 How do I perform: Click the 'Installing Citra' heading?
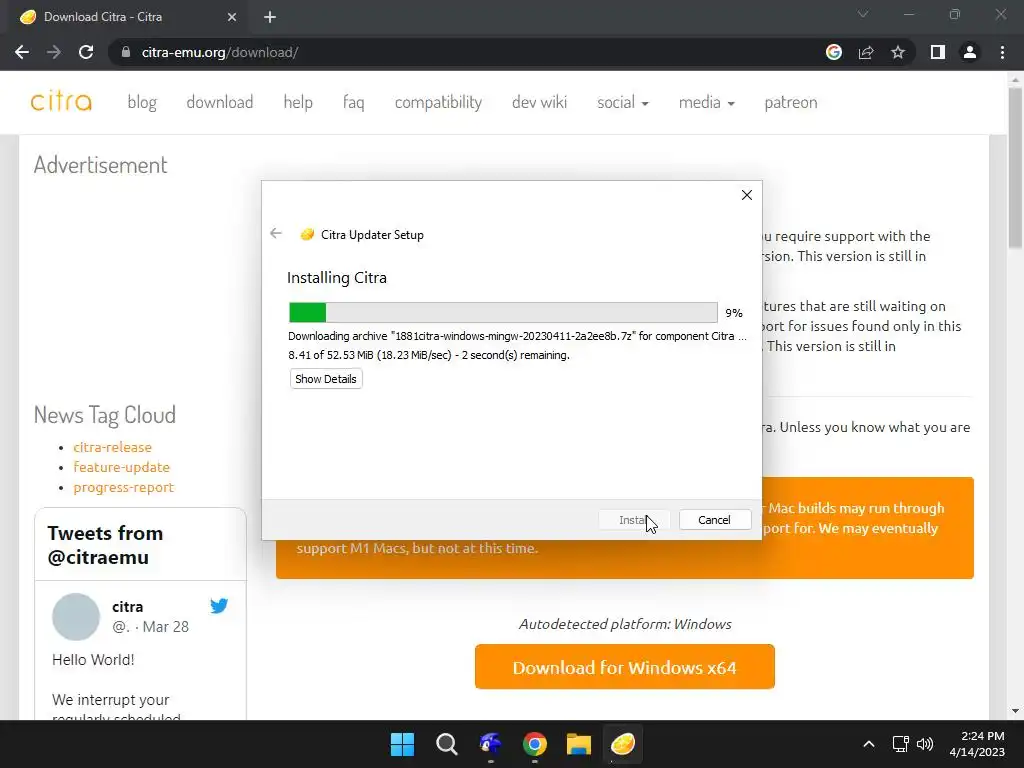(337, 278)
